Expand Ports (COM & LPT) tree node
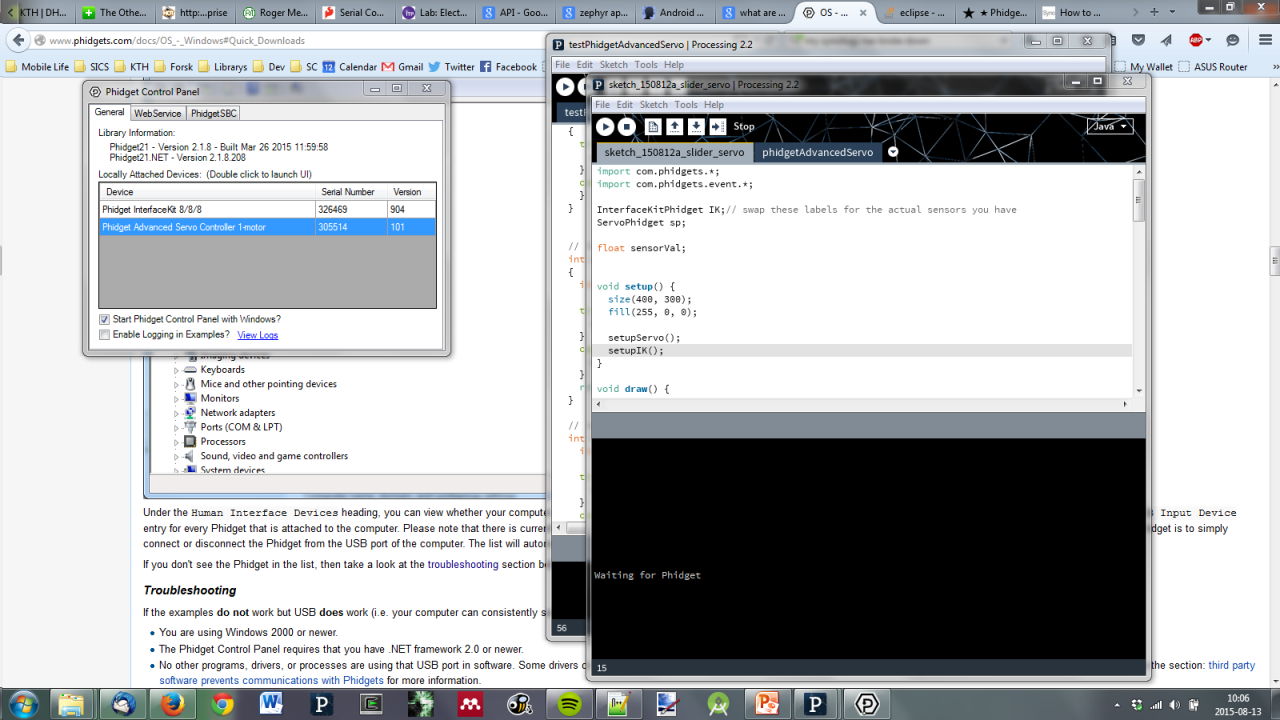Image resolution: width=1280 pixels, height=720 pixels. click(x=177, y=427)
